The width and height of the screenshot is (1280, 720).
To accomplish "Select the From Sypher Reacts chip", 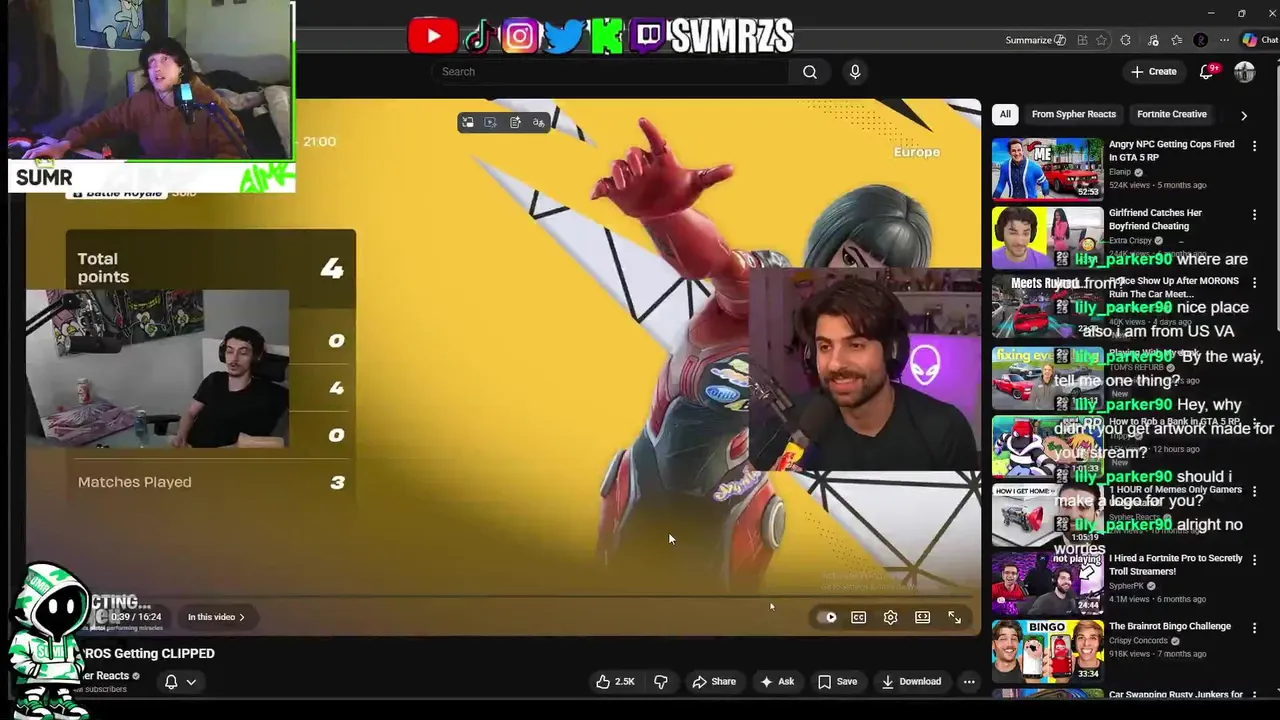I will [1074, 114].
